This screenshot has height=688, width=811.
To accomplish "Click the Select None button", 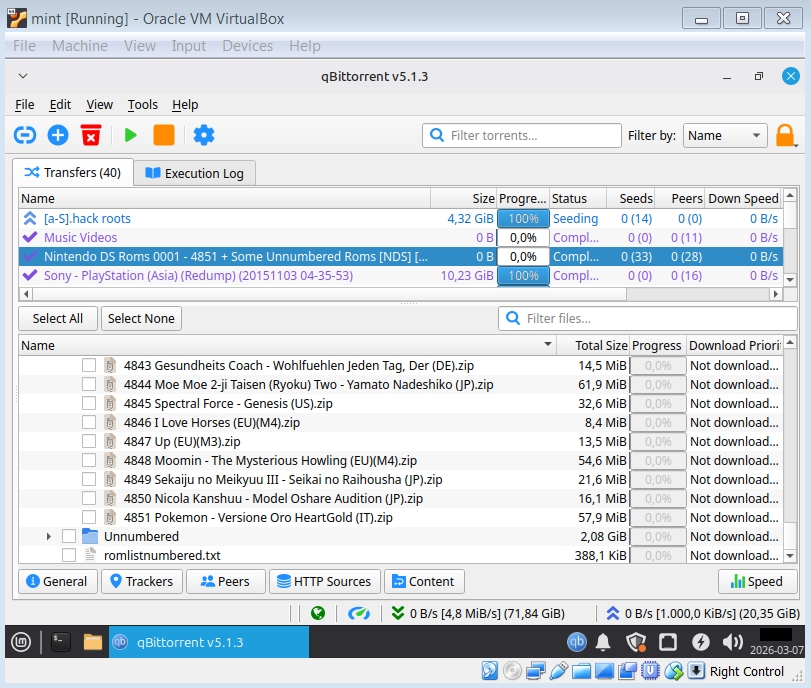I will (141, 318).
